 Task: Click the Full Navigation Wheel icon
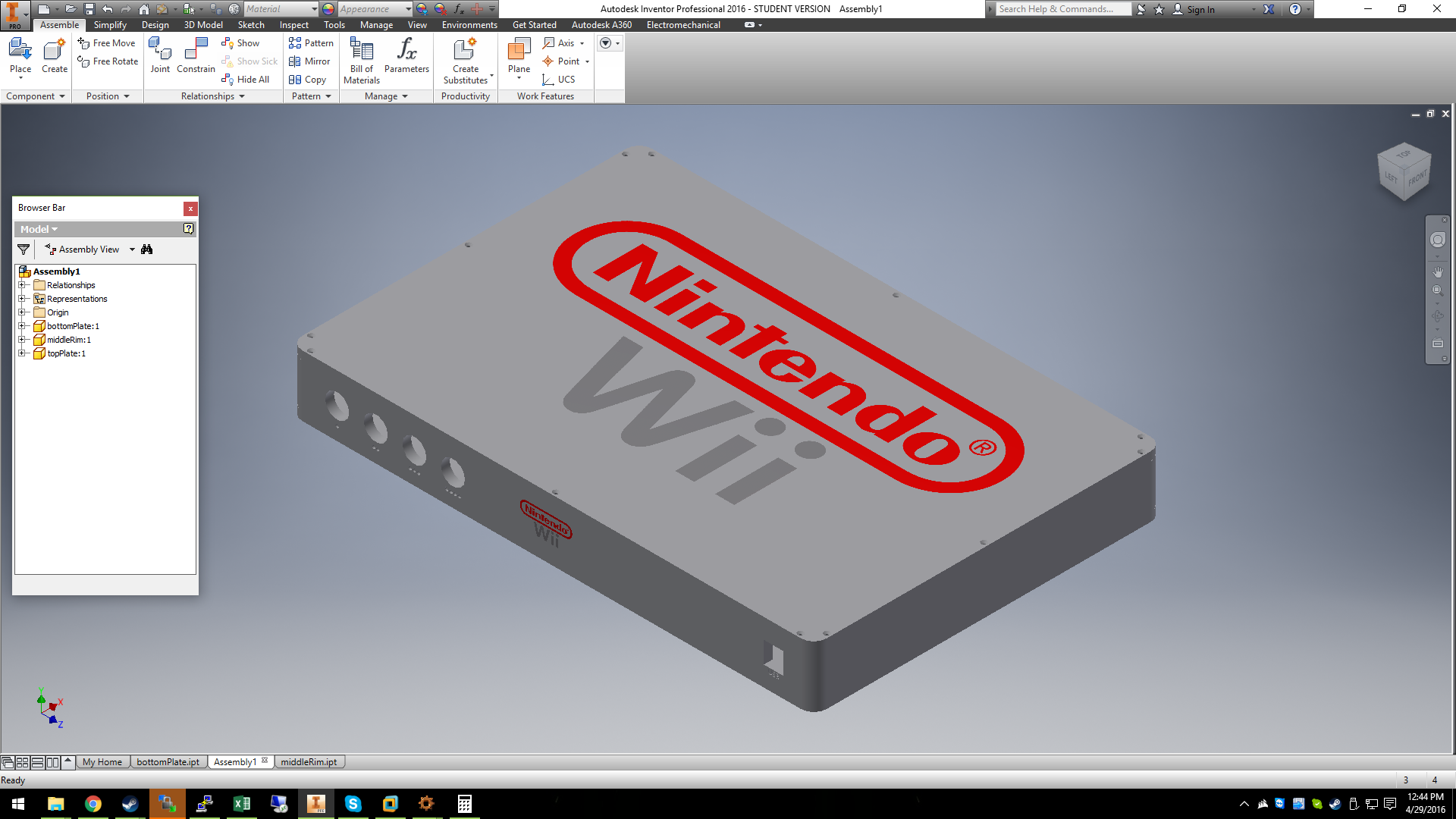(x=1437, y=240)
